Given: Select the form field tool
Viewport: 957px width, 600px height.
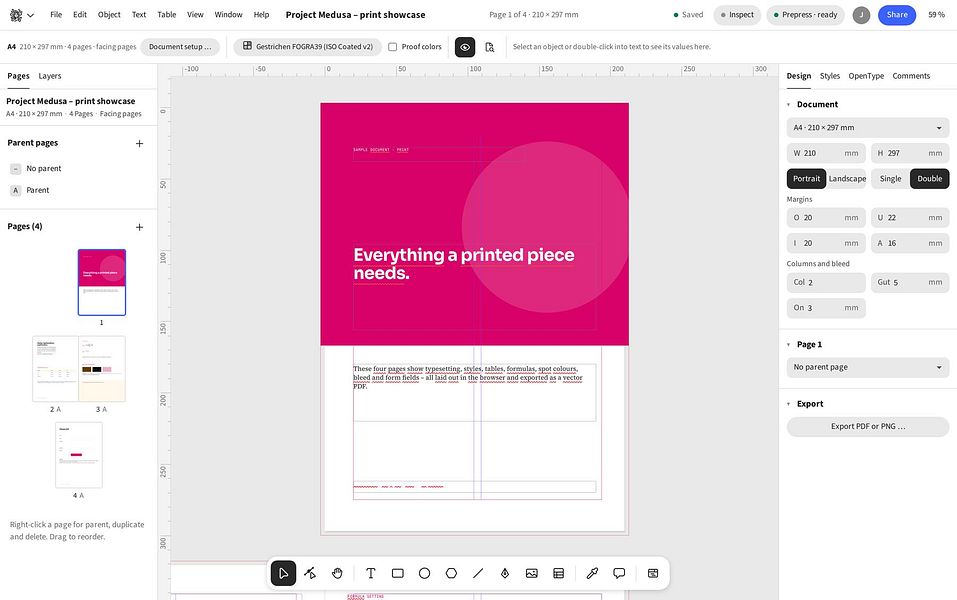Looking at the screenshot, I should (x=652, y=573).
